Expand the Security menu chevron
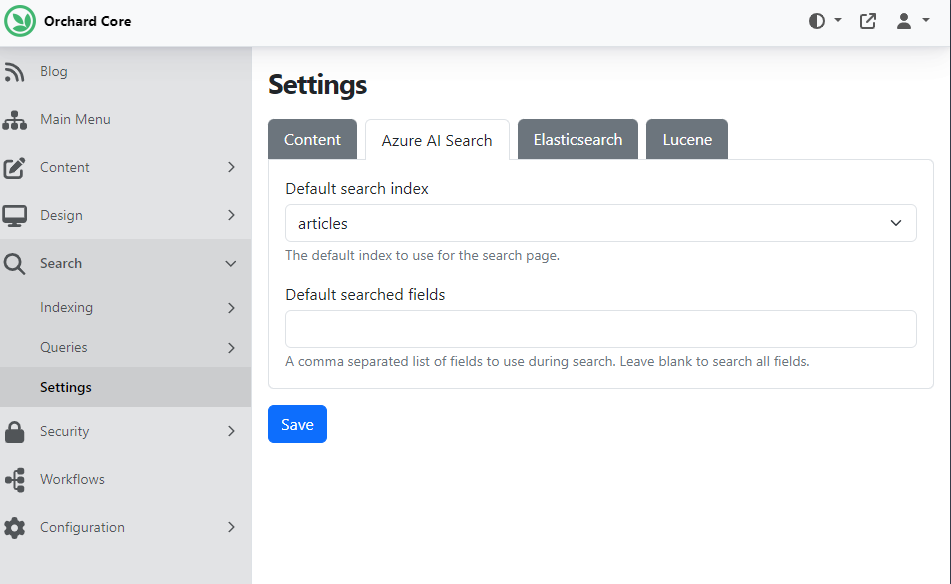The height and width of the screenshot is (584, 951). (x=231, y=431)
